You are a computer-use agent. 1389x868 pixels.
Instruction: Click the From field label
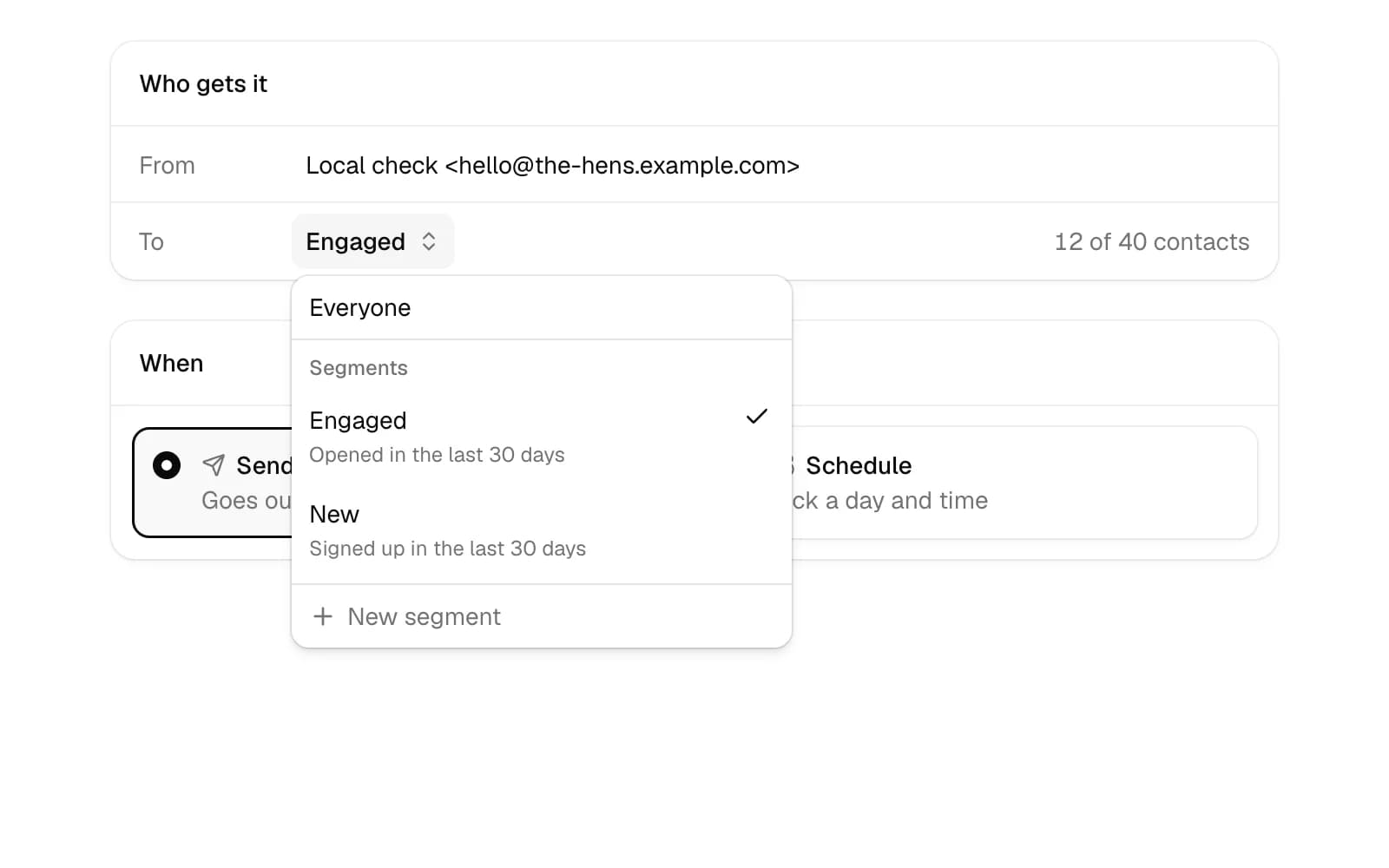pyautogui.click(x=167, y=165)
